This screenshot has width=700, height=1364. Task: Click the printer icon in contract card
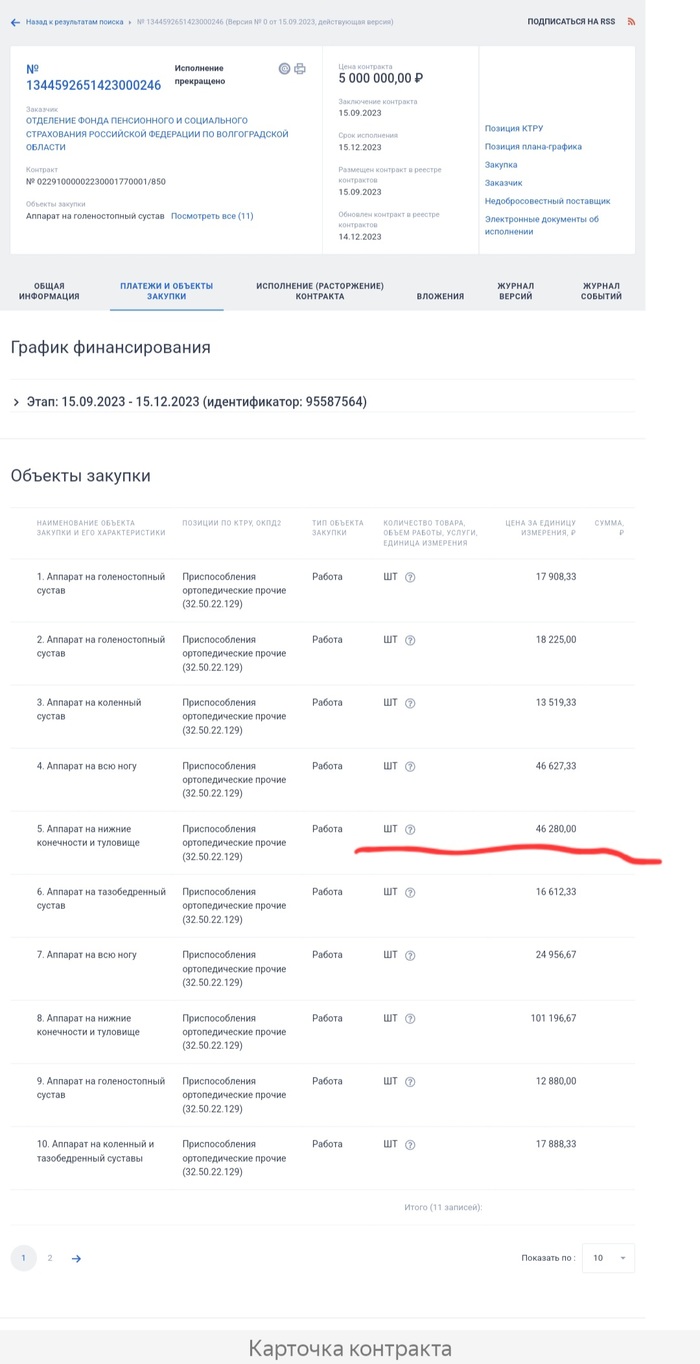[x=300, y=69]
